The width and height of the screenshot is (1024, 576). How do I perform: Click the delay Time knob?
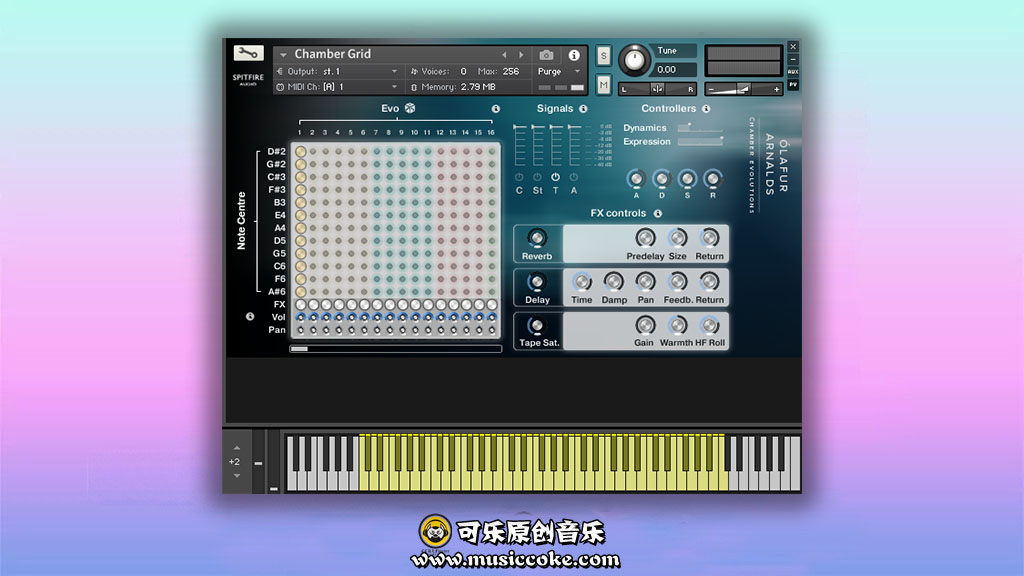(581, 282)
